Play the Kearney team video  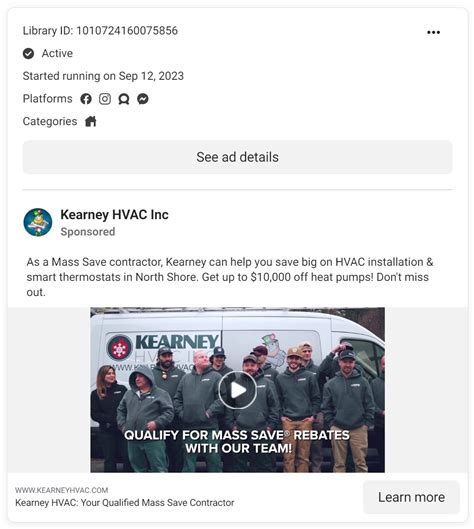click(x=238, y=390)
